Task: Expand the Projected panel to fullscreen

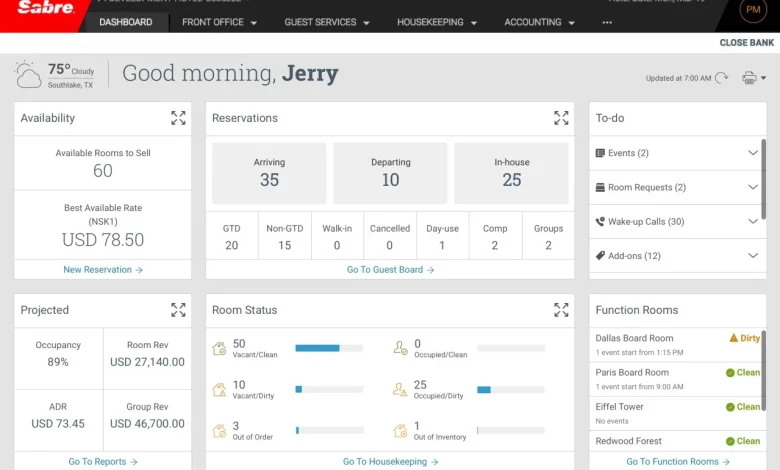Action: tap(178, 310)
